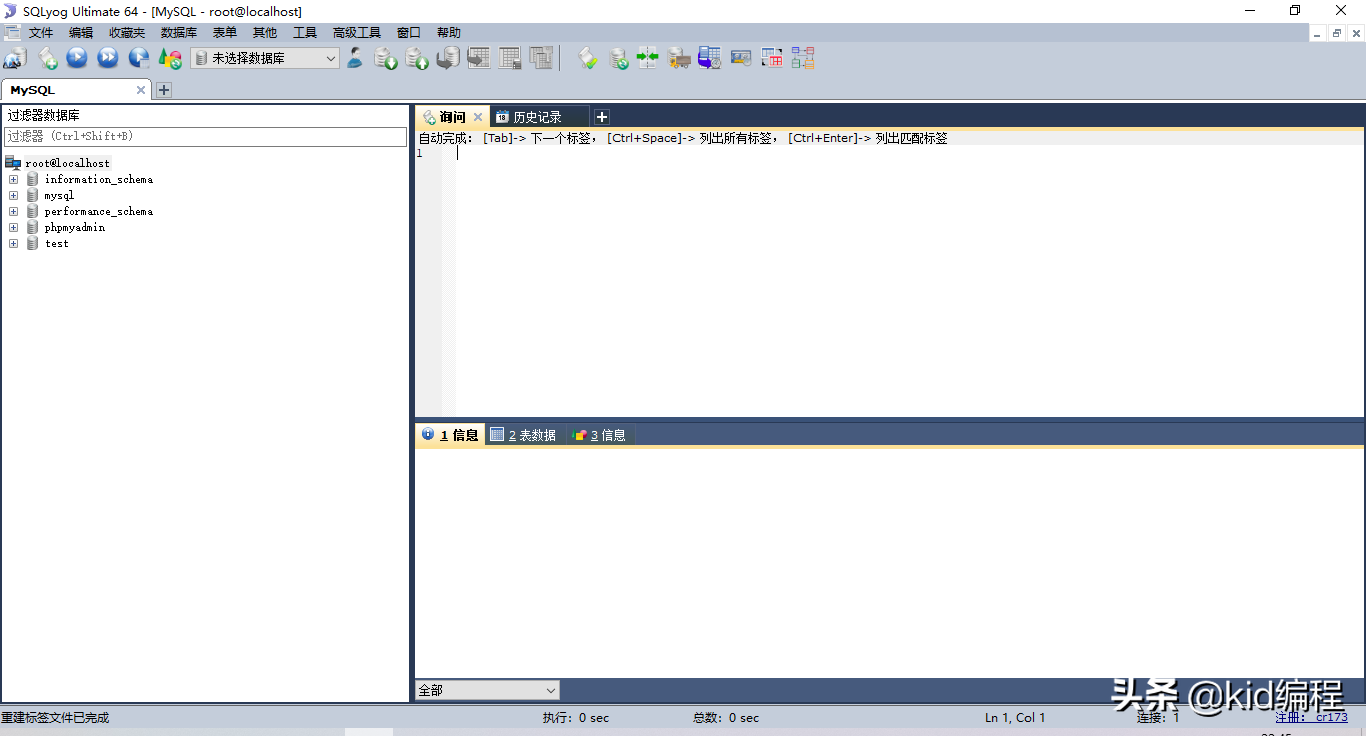This screenshot has height=736, width=1366.
Task: Import data with the database down-arrow icon
Action: 386,57
